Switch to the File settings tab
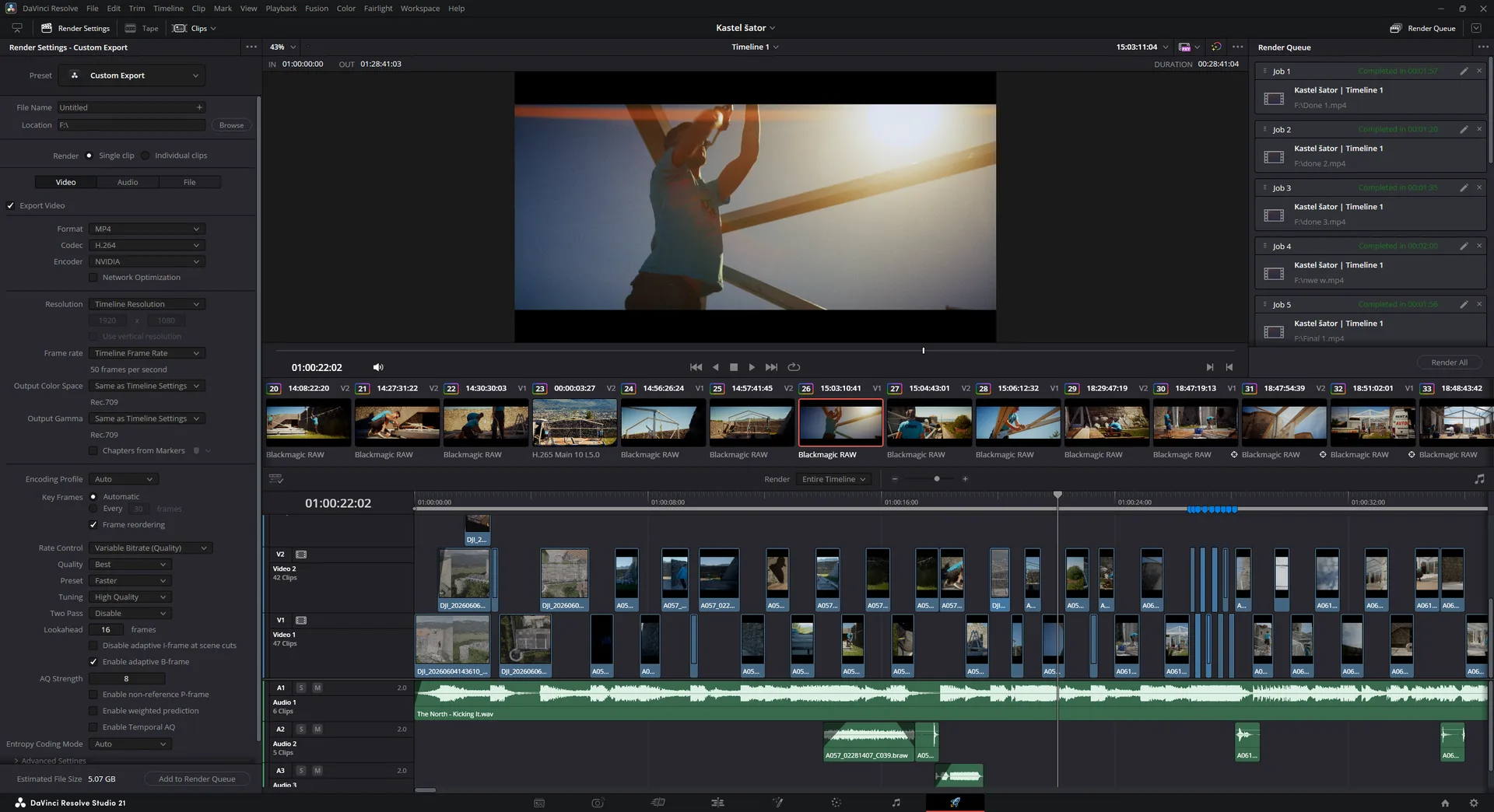1494x812 pixels. coord(190,182)
